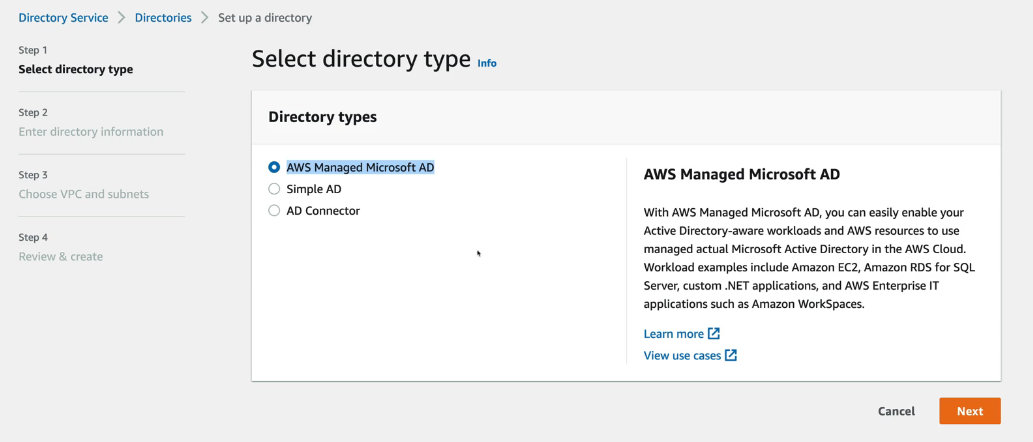The width and height of the screenshot is (1033, 442).
Task: Open the Learn more link
Action: click(673, 334)
